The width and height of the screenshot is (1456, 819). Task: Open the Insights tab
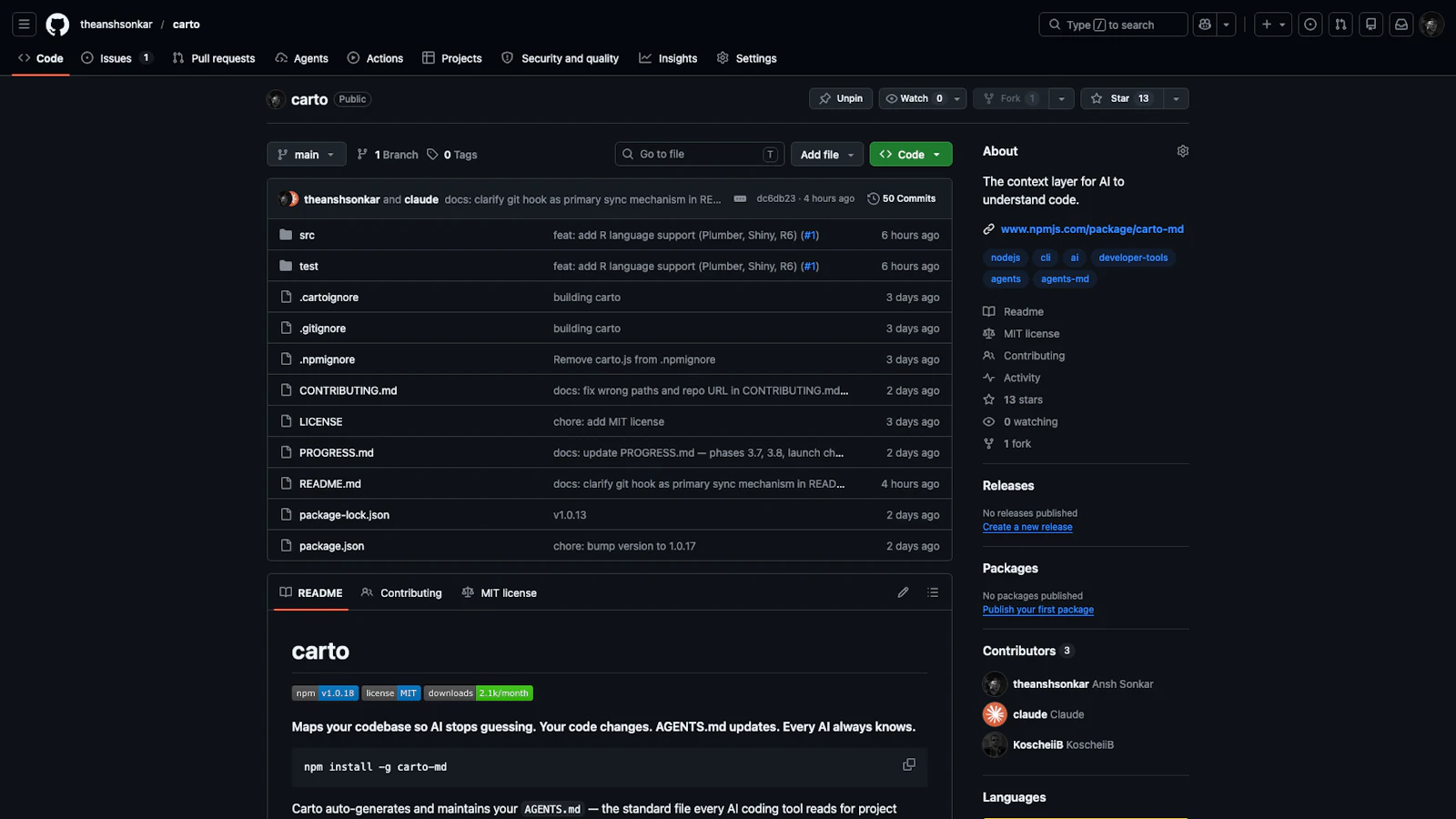668,58
